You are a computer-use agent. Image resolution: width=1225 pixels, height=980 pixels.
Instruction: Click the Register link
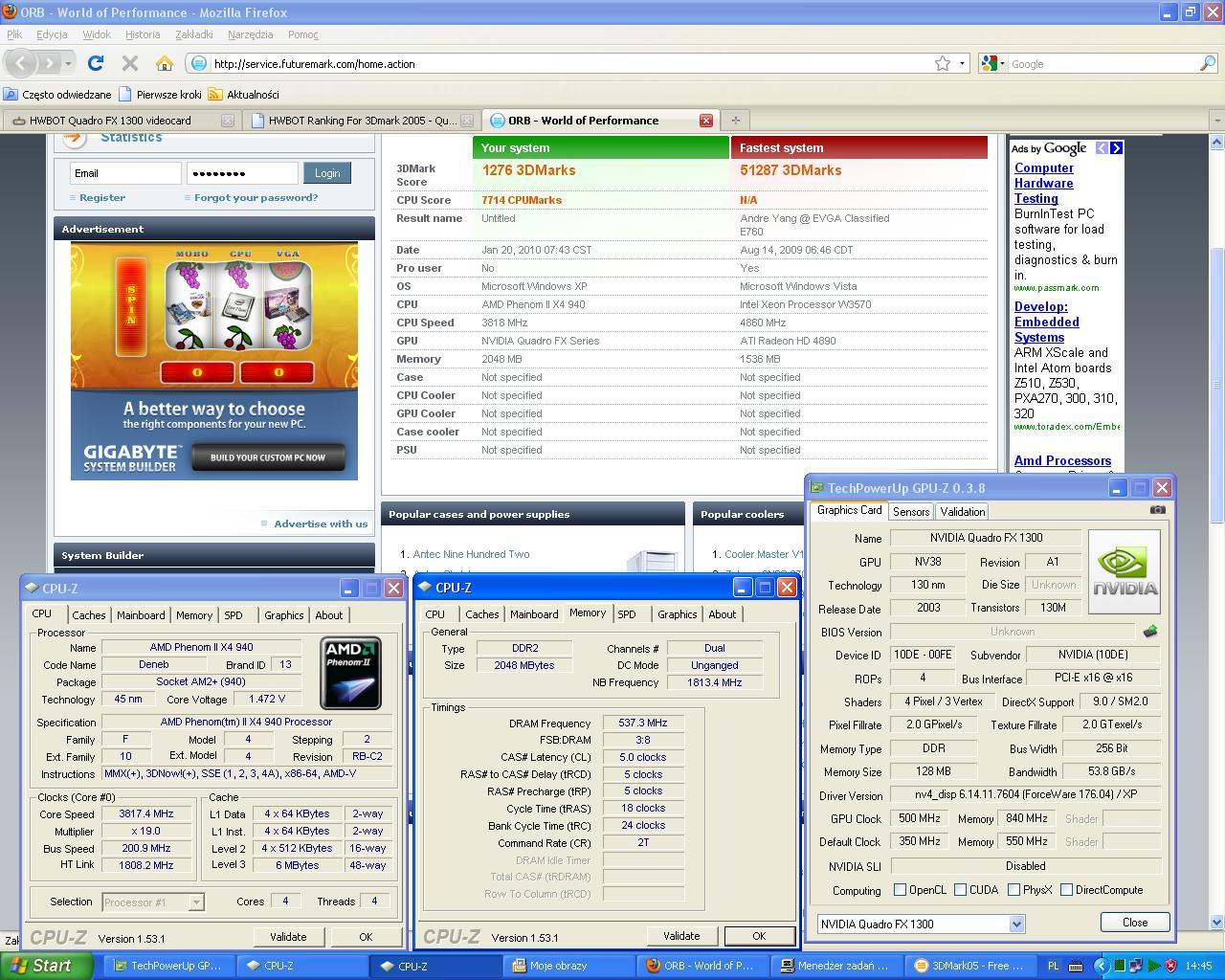click(102, 197)
